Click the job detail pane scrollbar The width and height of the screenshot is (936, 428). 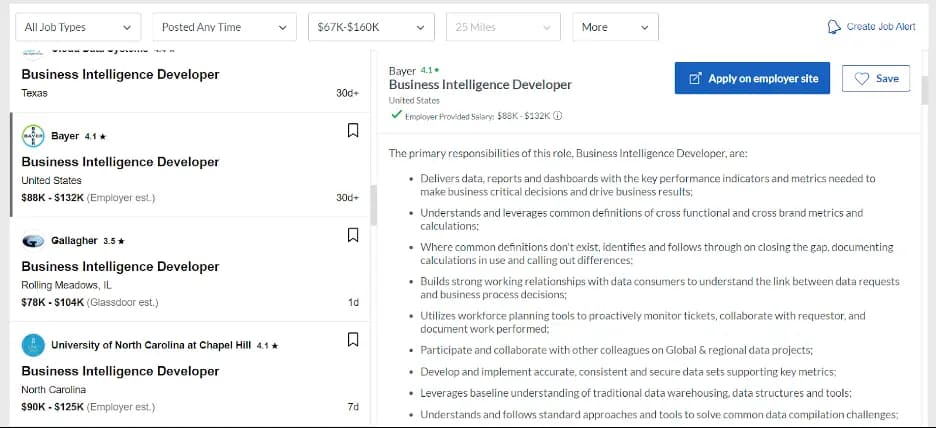click(925, 90)
